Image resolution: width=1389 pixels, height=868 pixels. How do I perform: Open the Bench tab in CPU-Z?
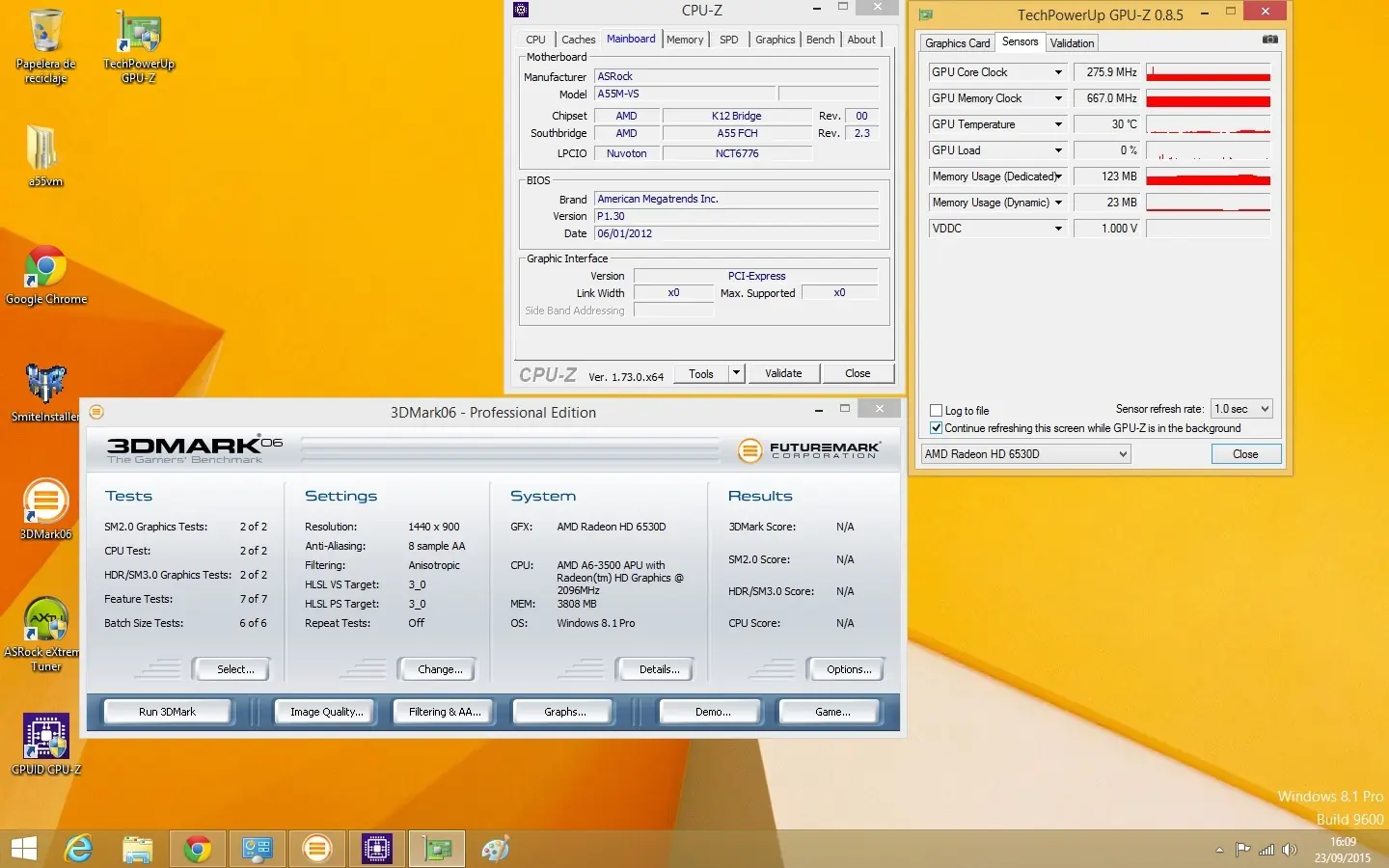821,40
